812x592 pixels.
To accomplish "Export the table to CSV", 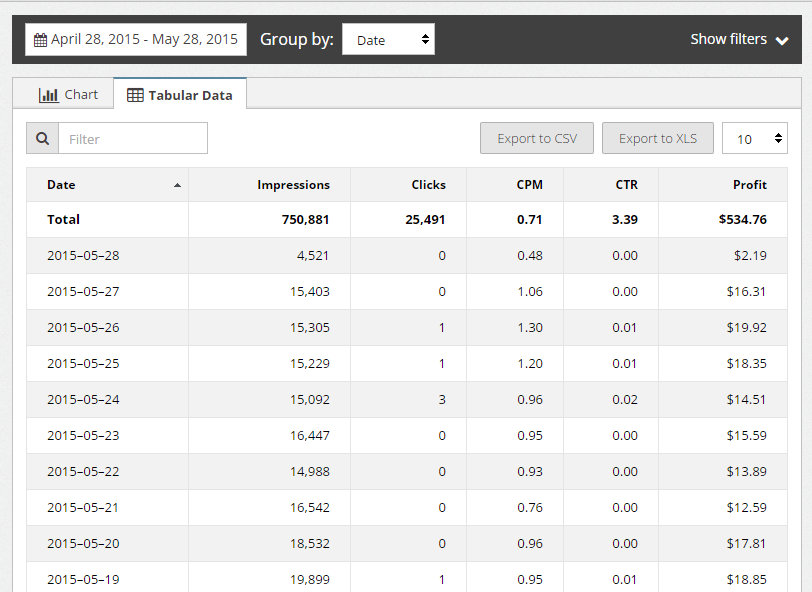I will click(536, 138).
